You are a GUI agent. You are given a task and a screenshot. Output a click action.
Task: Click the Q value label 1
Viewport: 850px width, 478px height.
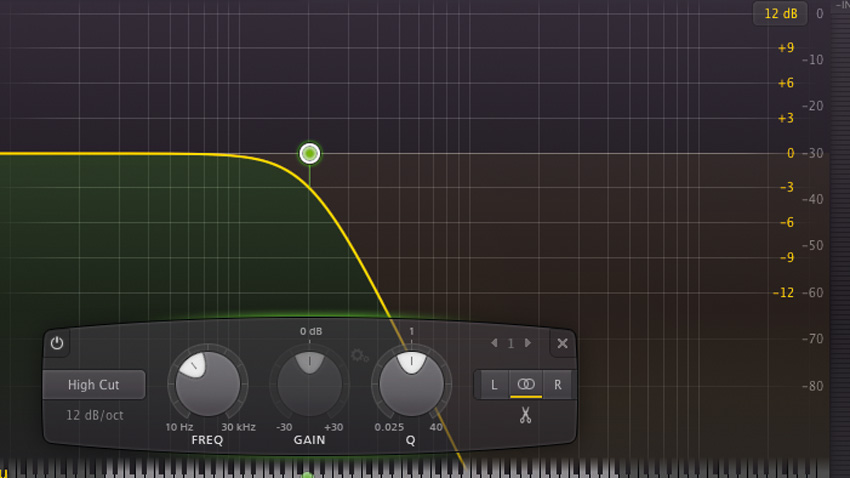click(x=411, y=331)
